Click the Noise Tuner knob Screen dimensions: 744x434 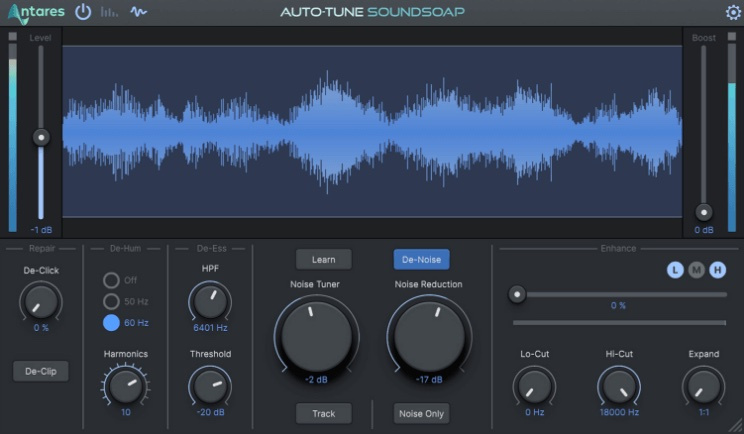316,337
